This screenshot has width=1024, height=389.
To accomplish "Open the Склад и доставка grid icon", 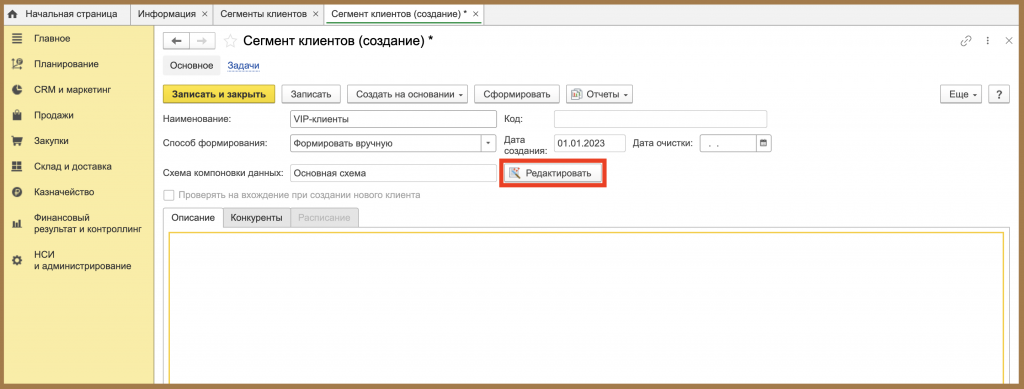I will 17,166.
